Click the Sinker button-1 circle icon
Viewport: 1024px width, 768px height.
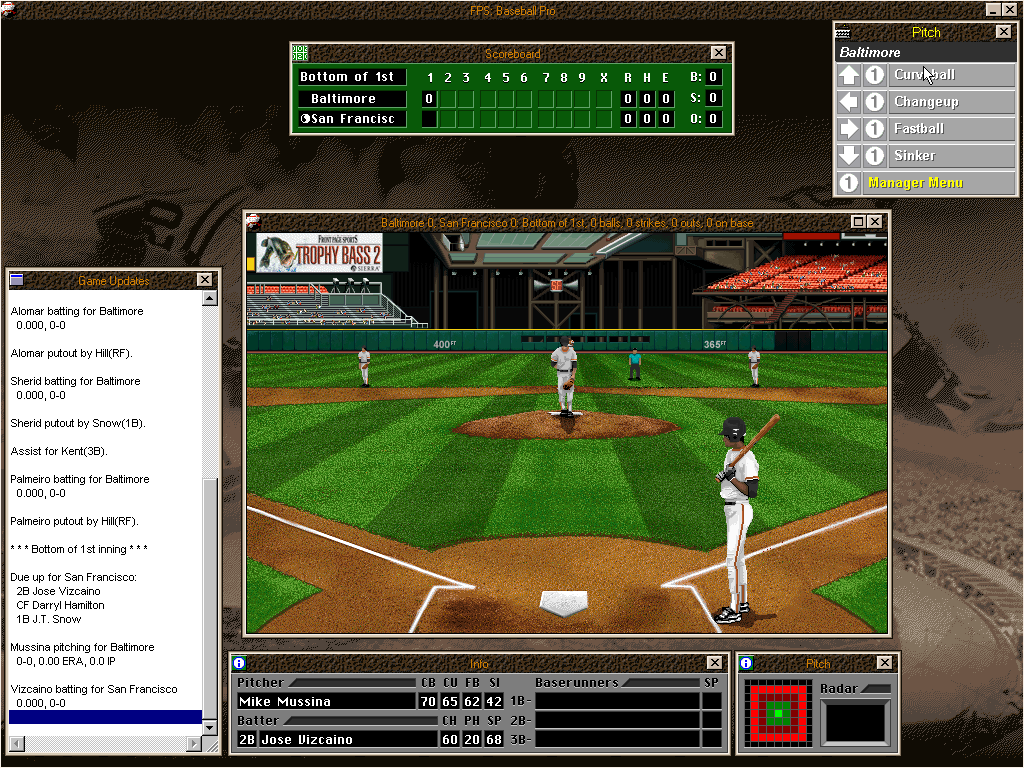(874, 155)
